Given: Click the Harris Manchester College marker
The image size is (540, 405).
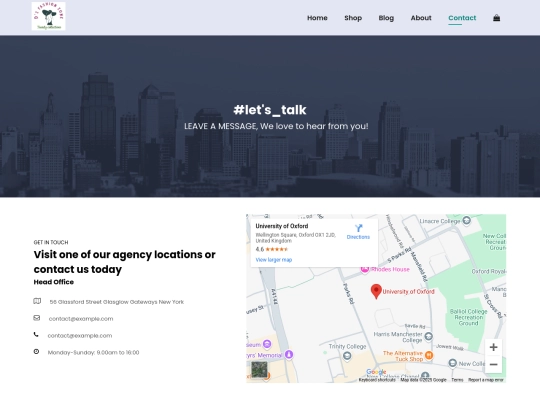Looking at the screenshot, I should click(x=428, y=336).
